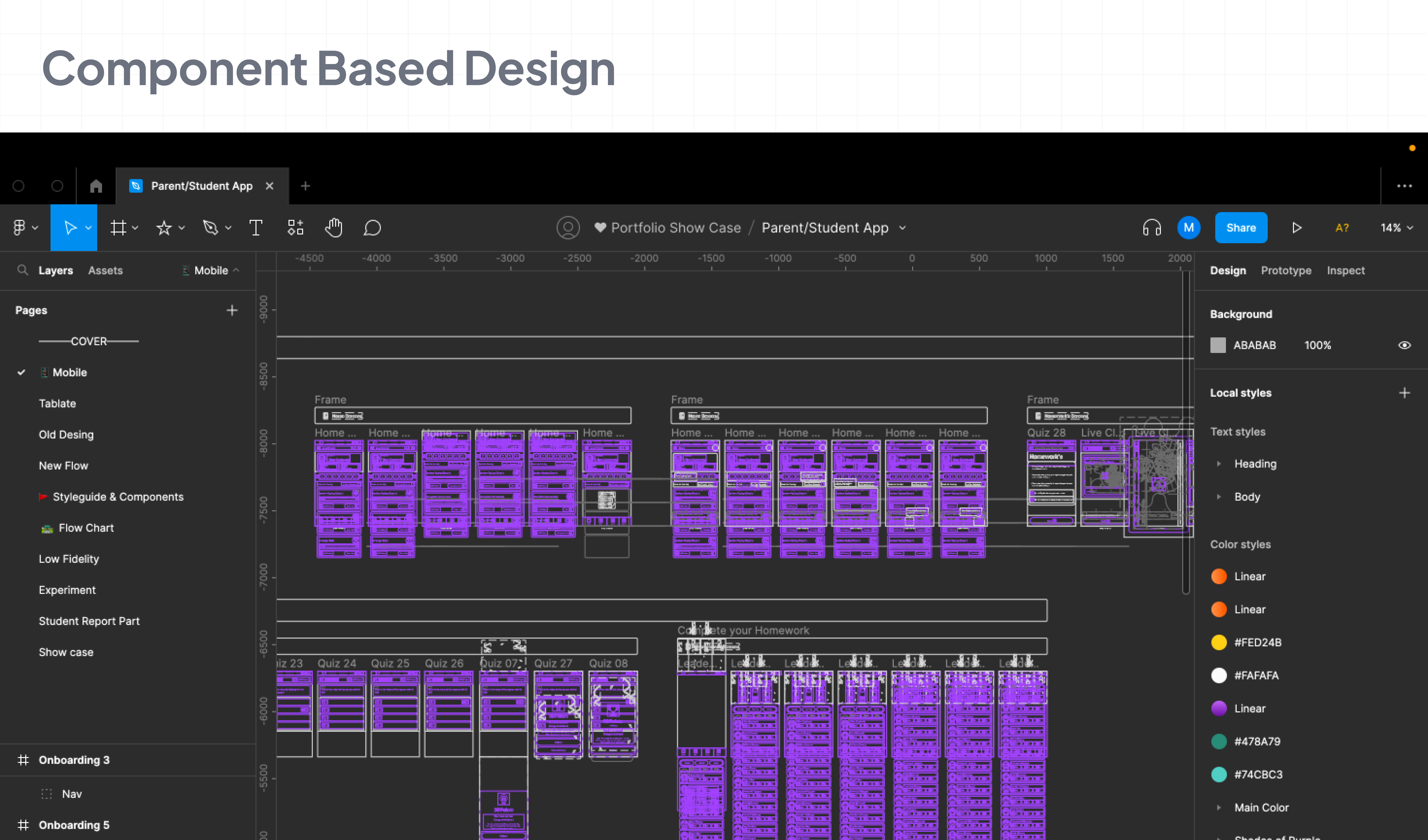
Task: Click the search icon in Layers panel
Action: [23, 270]
